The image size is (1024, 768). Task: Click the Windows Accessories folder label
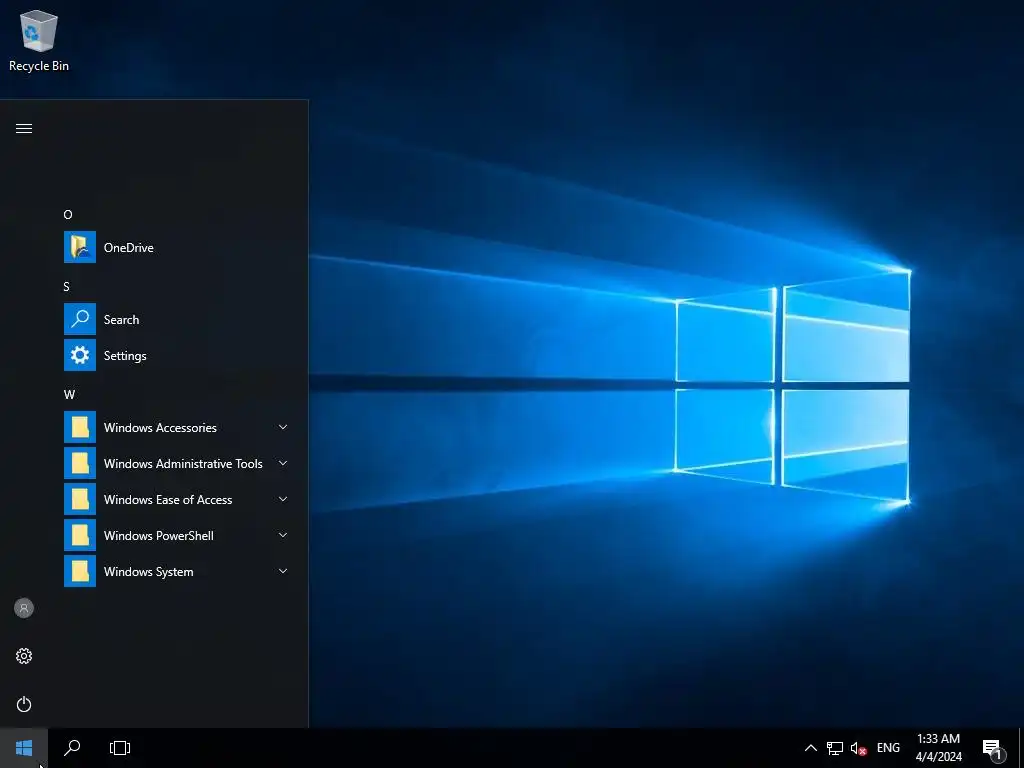(160, 428)
